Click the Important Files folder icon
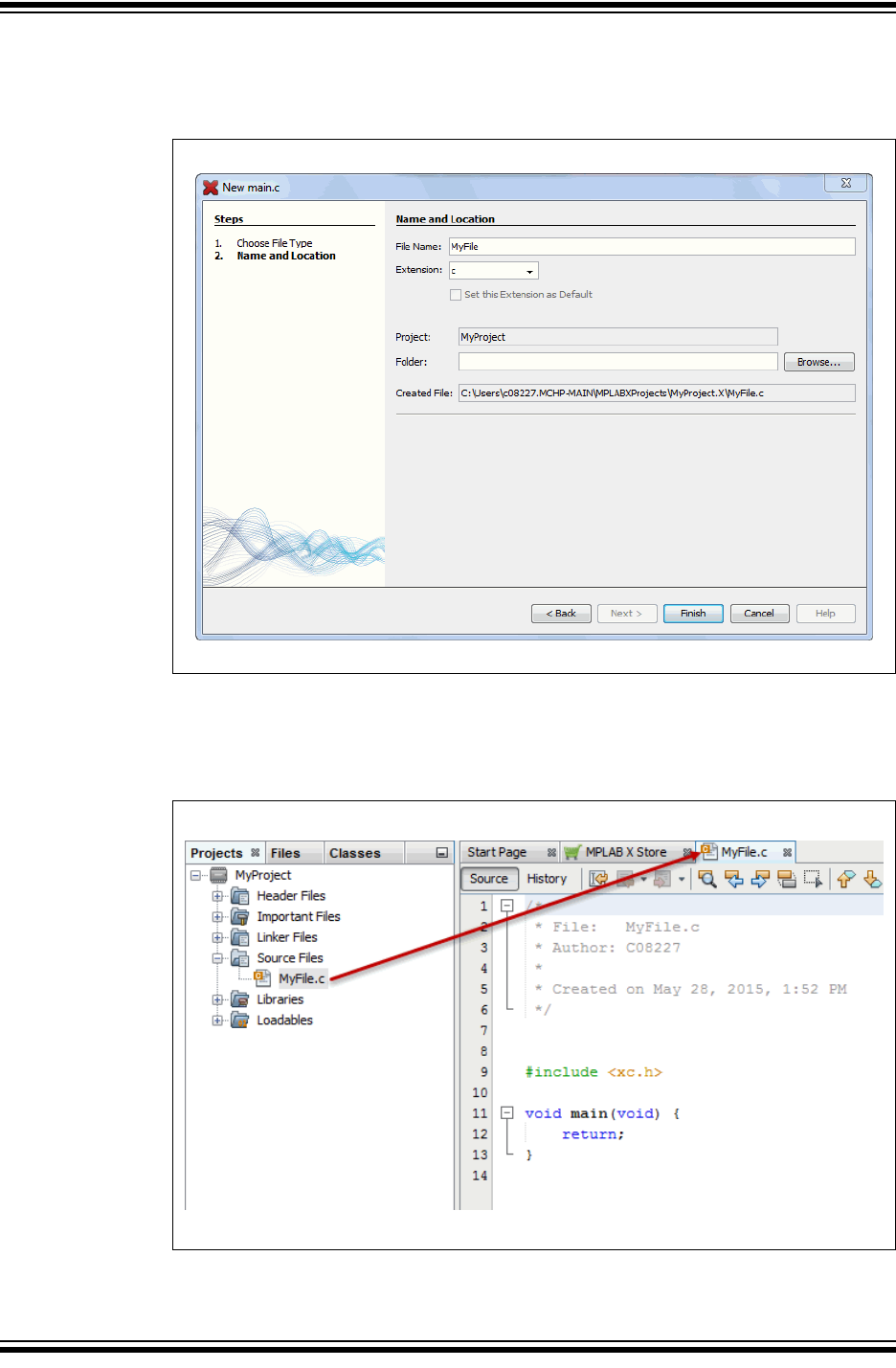The image size is (896, 1368). click(x=240, y=916)
